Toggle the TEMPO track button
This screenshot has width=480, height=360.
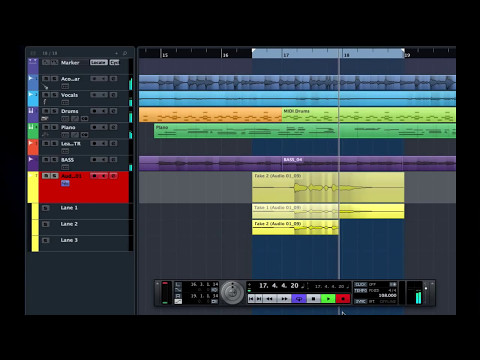(360, 290)
